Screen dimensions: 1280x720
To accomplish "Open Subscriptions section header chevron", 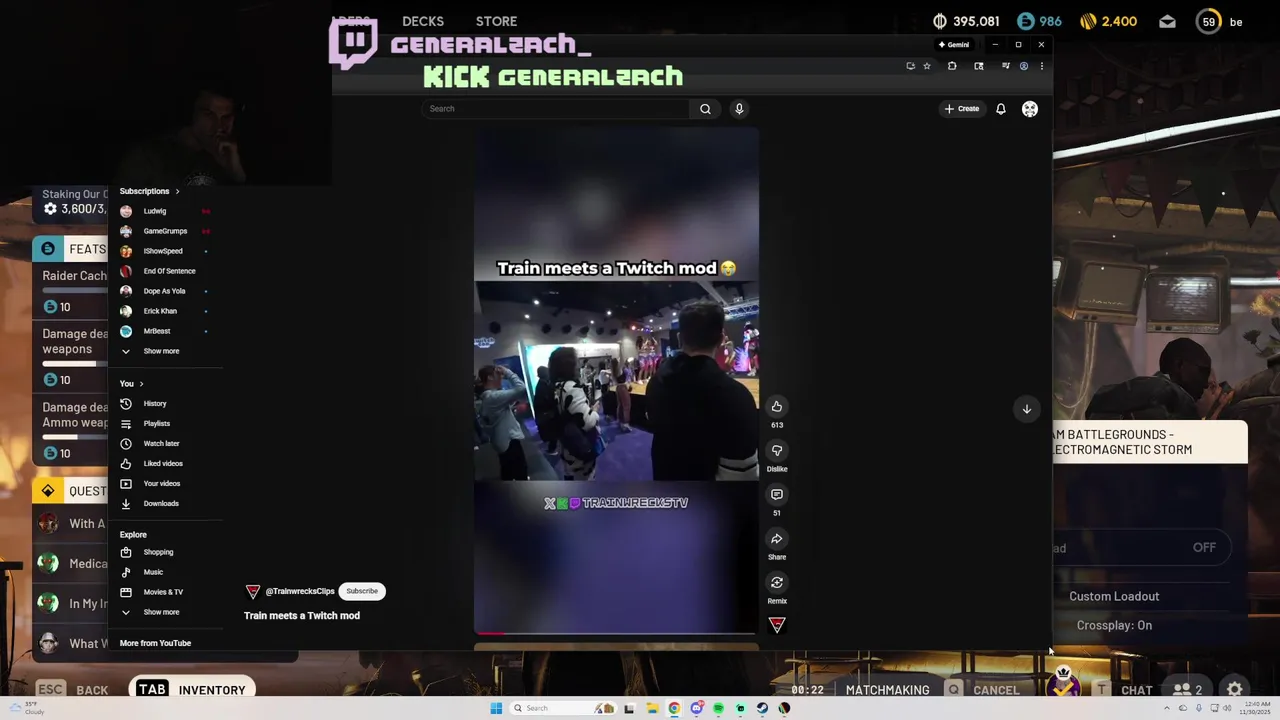I will tap(177, 191).
